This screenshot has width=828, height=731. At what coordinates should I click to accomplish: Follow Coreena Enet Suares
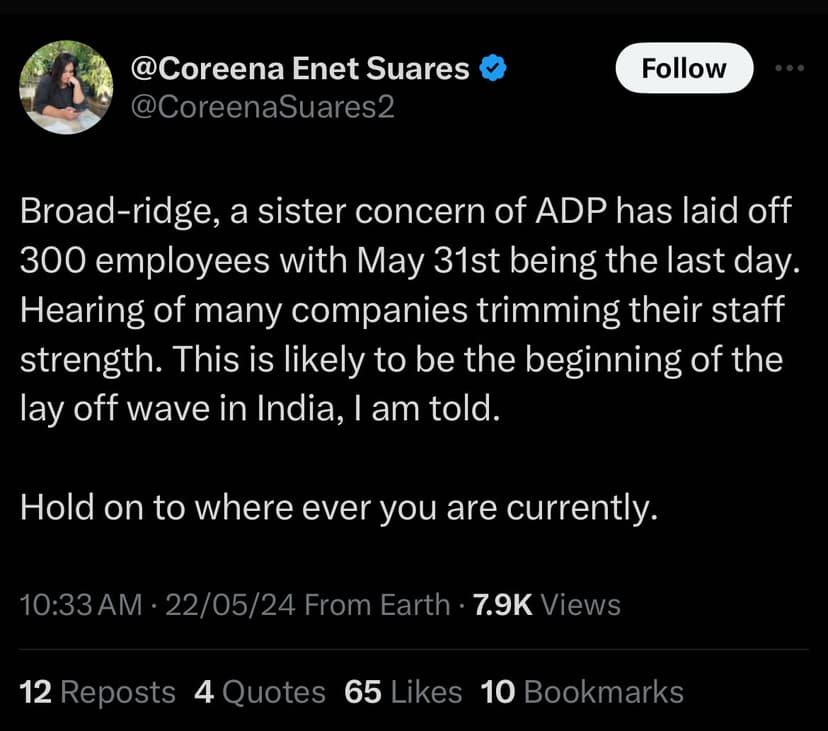[684, 68]
